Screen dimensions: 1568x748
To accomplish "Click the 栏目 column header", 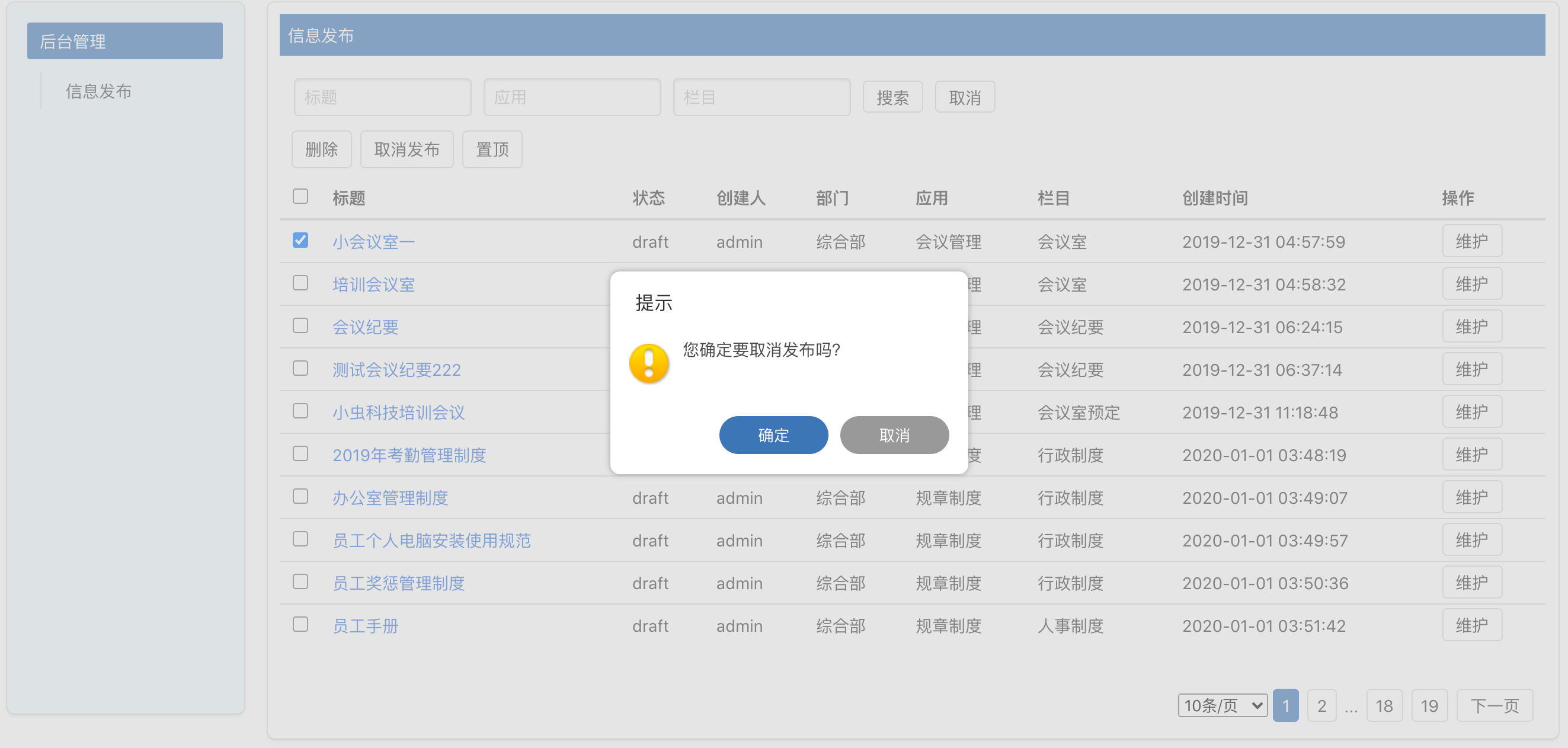I will [x=1054, y=198].
